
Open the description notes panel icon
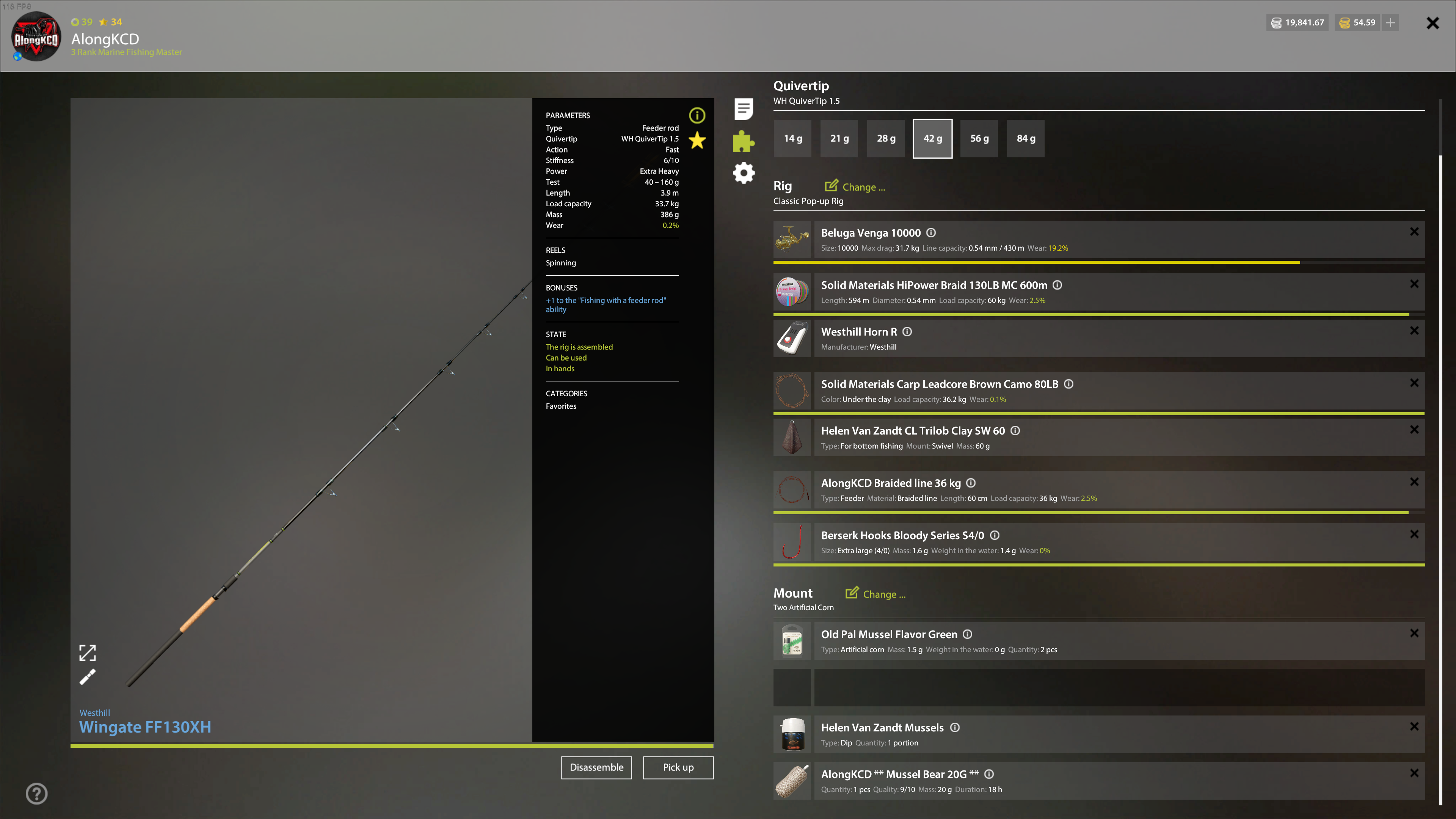pyautogui.click(x=744, y=108)
